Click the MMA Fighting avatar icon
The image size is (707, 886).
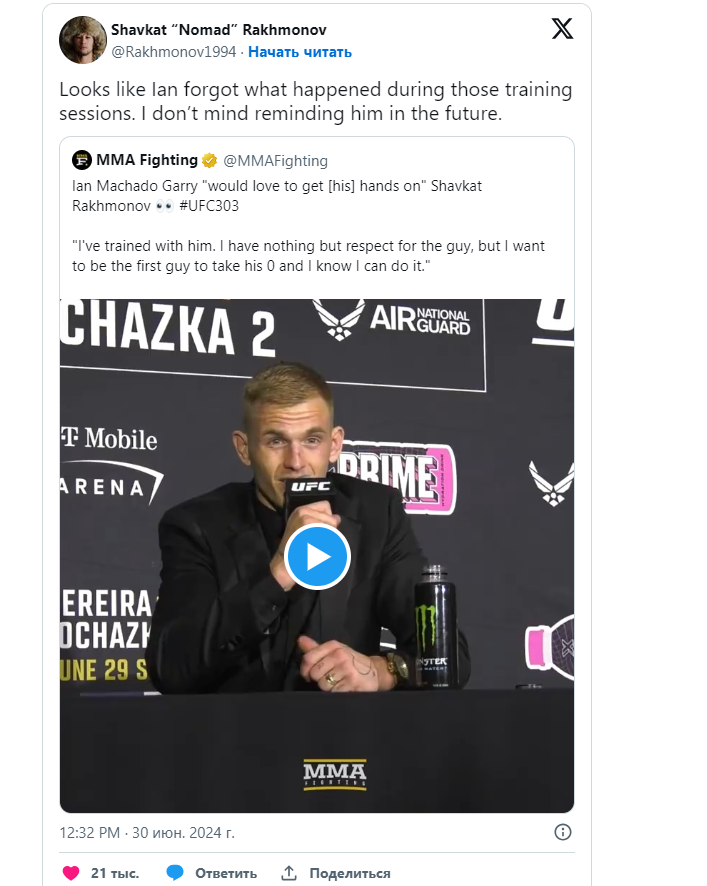click(x=82, y=160)
